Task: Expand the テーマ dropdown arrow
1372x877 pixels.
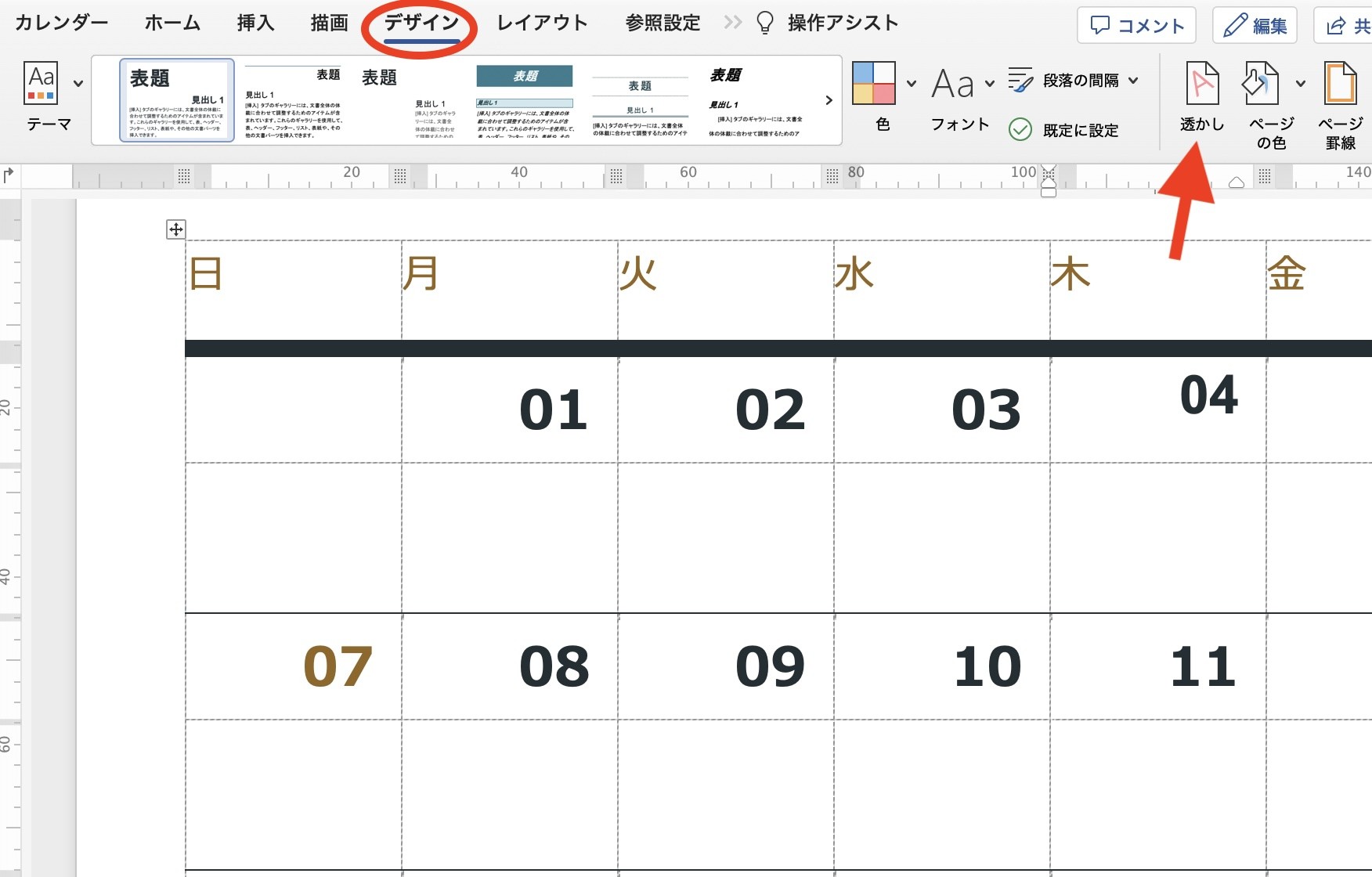Action: click(x=78, y=84)
